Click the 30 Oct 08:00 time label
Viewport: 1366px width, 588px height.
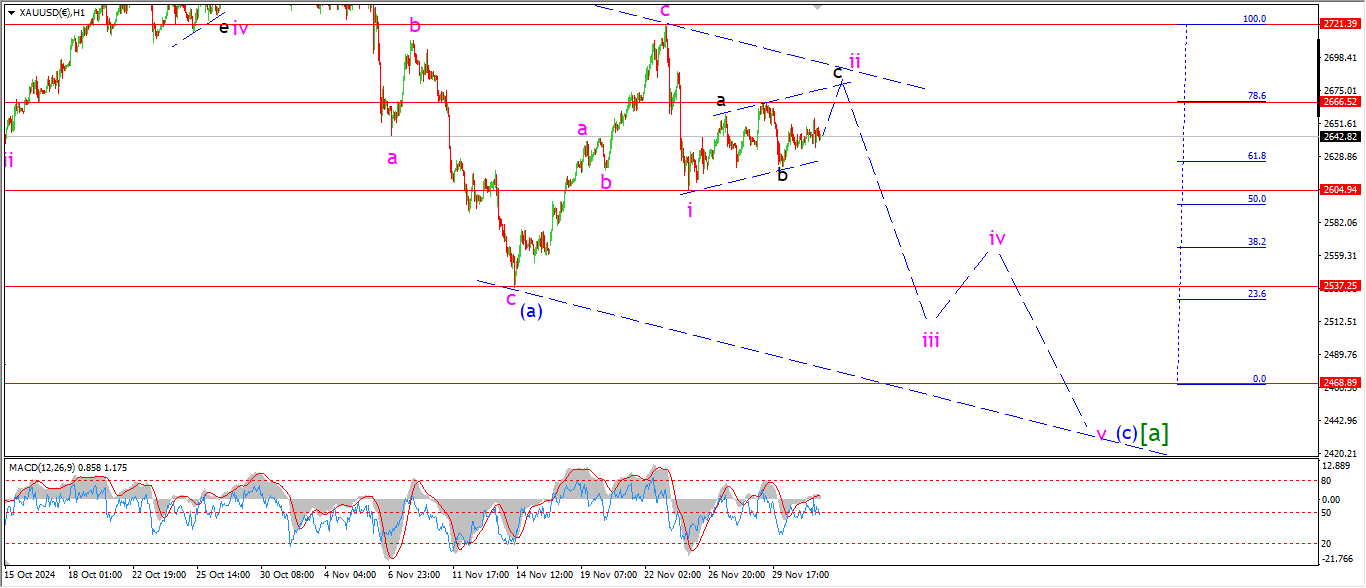click(287, 575)
